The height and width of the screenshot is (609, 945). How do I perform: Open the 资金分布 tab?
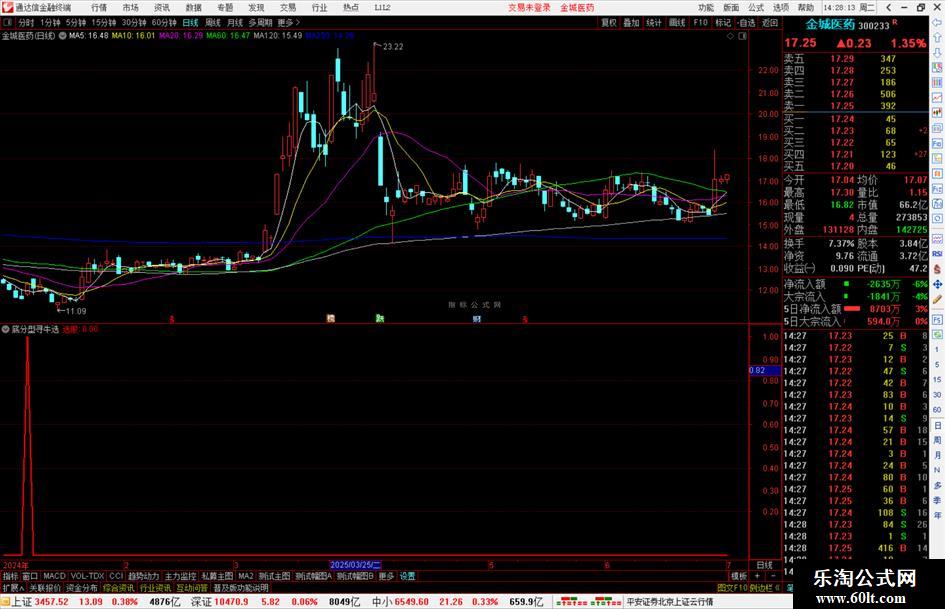click(82, 588)
